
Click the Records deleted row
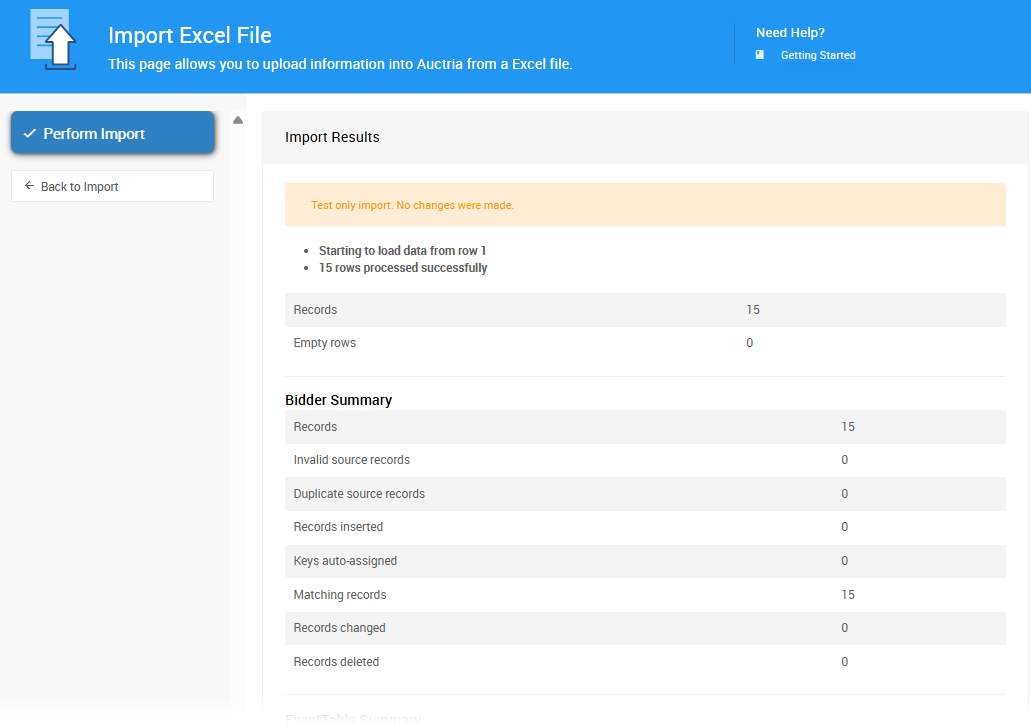(x=646, y=661)
